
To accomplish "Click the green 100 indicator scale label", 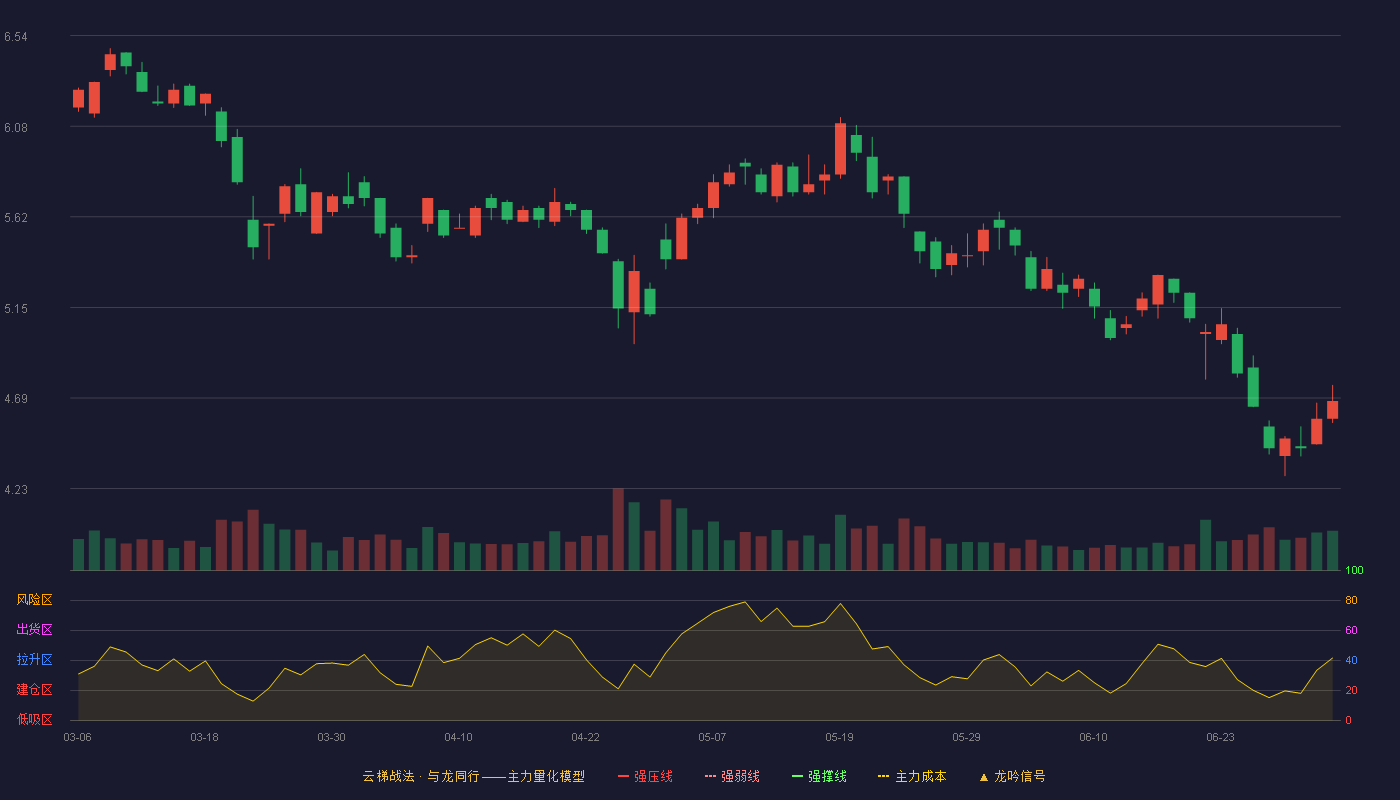I will (1354, 571).
